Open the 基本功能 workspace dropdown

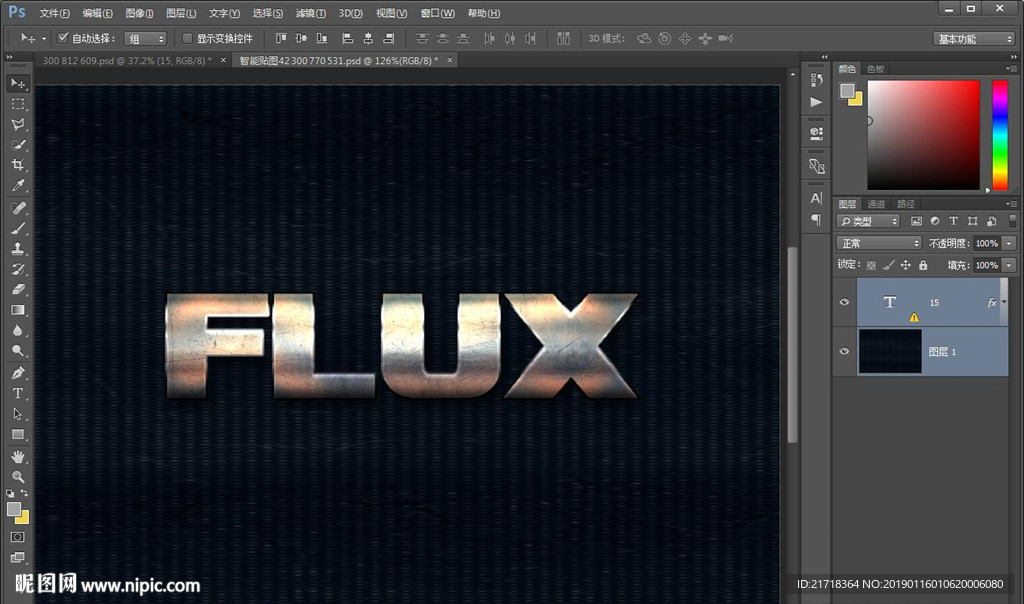(975, 39)
